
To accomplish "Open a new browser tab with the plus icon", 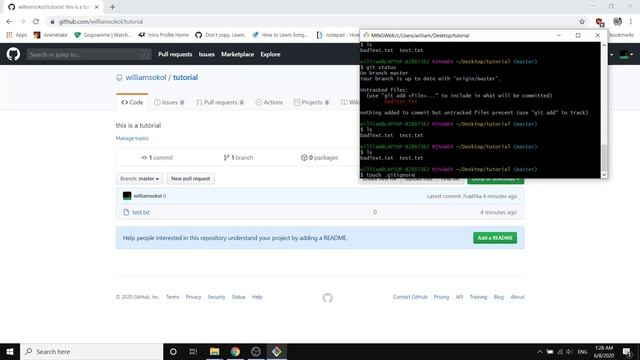I will coord(112,7).
